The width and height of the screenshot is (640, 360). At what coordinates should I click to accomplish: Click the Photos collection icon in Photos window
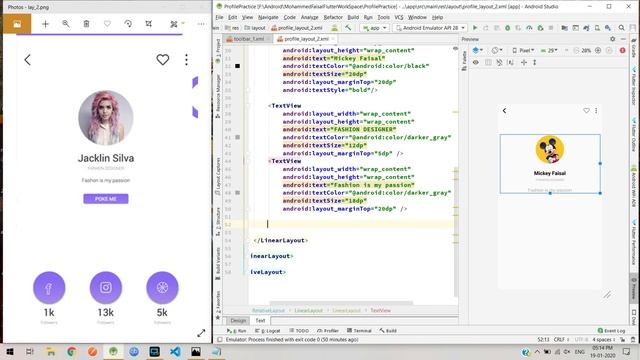[x=17, y=24]
